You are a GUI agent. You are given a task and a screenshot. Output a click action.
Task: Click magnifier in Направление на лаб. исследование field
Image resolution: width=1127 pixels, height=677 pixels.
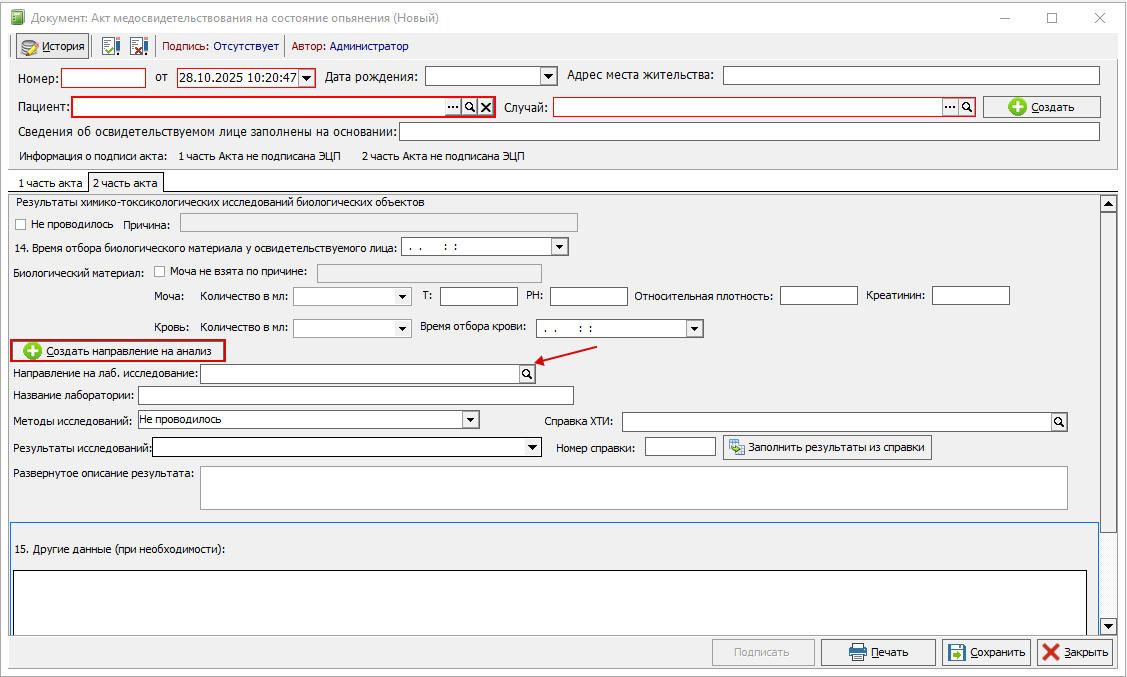[526, 374]
